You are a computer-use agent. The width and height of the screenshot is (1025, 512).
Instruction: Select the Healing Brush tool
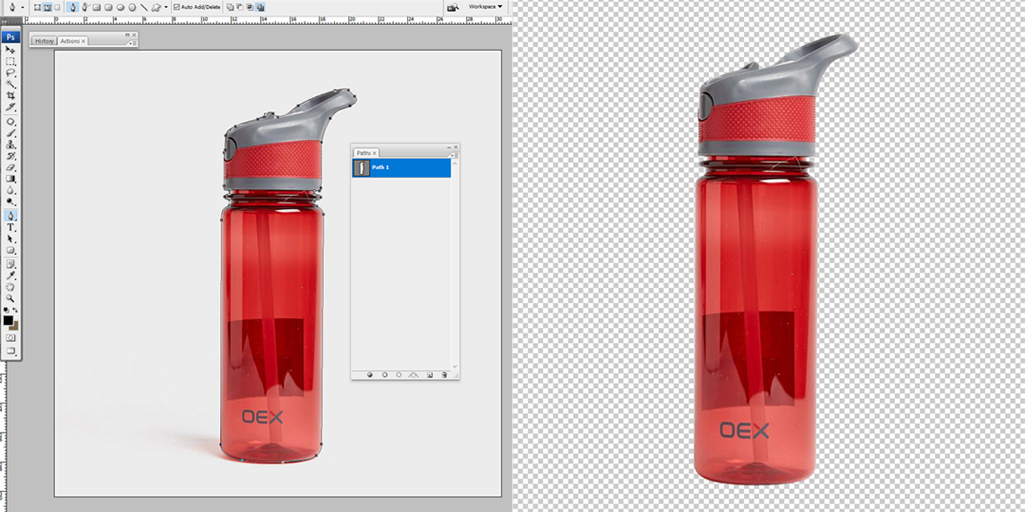(10, 122)
